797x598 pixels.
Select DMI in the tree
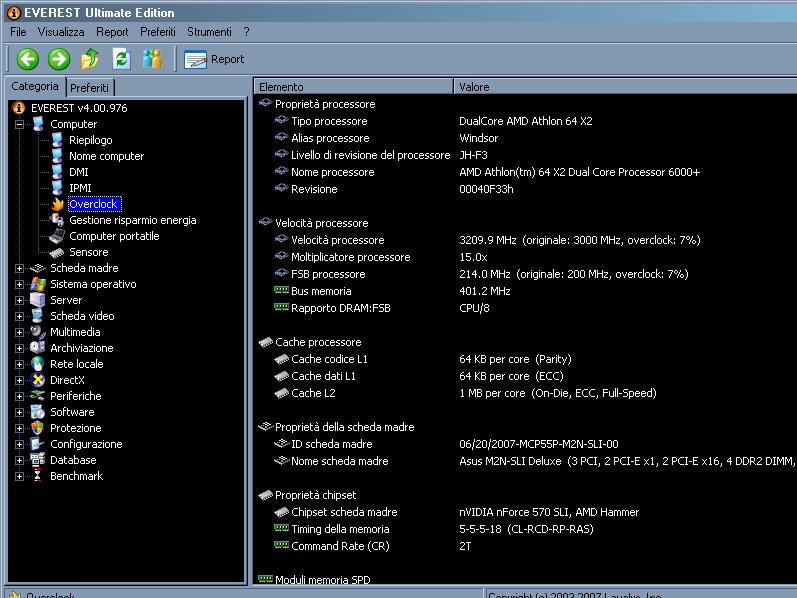tap(78, 172)
